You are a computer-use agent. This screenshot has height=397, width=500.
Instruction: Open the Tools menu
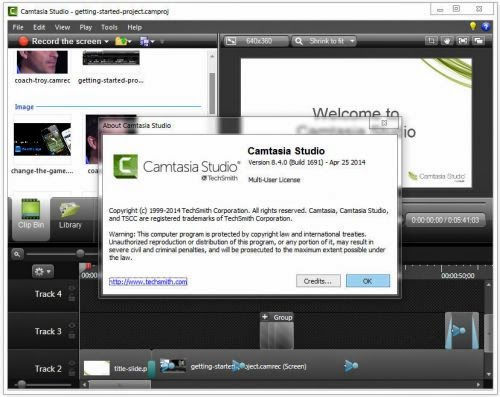coord(109,27)
